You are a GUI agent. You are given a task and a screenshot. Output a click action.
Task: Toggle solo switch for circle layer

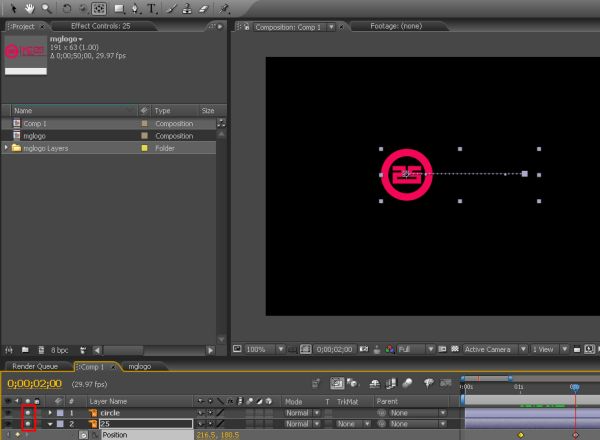point(28,413)
